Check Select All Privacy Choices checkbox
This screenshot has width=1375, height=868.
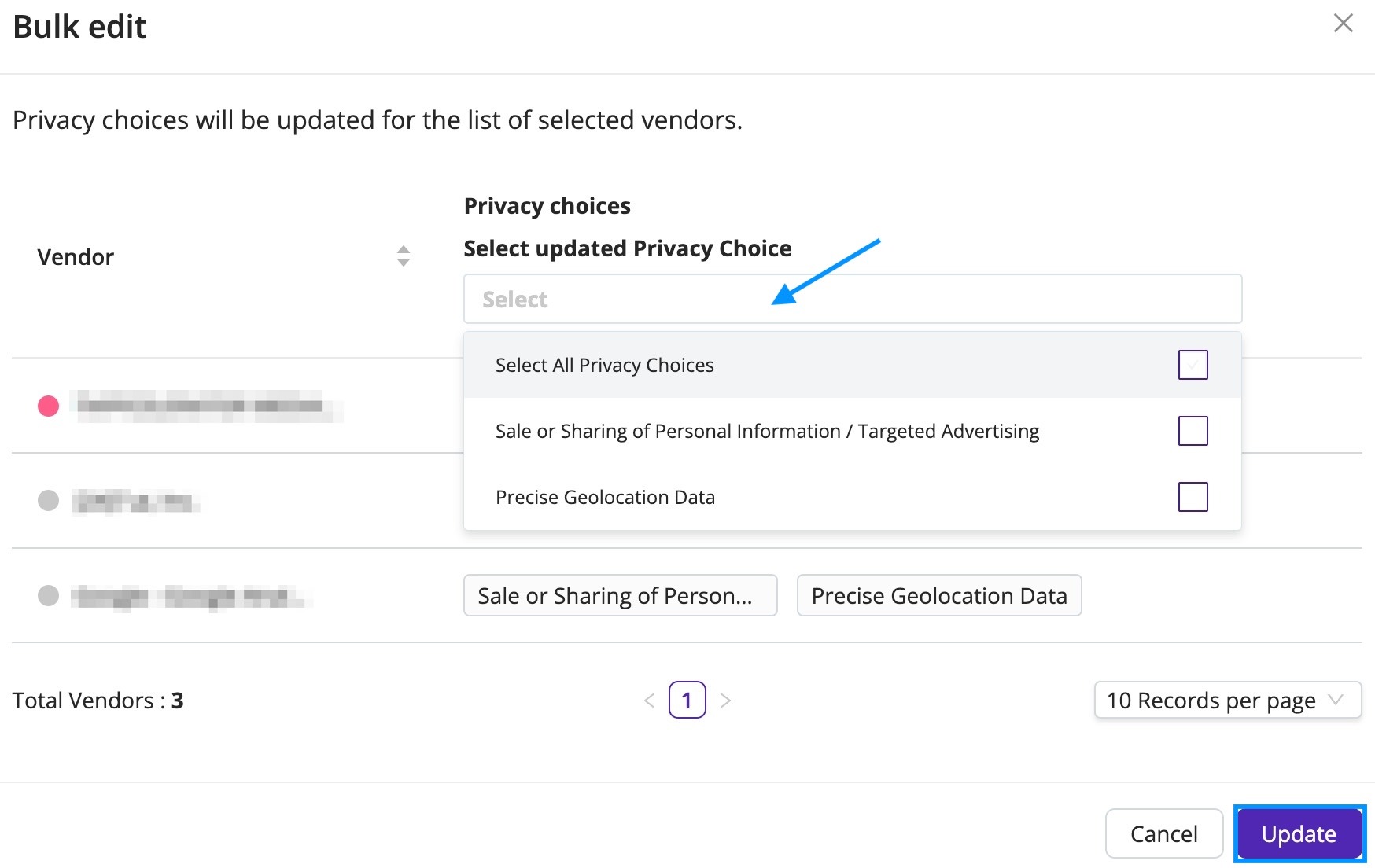point(1193,364)
